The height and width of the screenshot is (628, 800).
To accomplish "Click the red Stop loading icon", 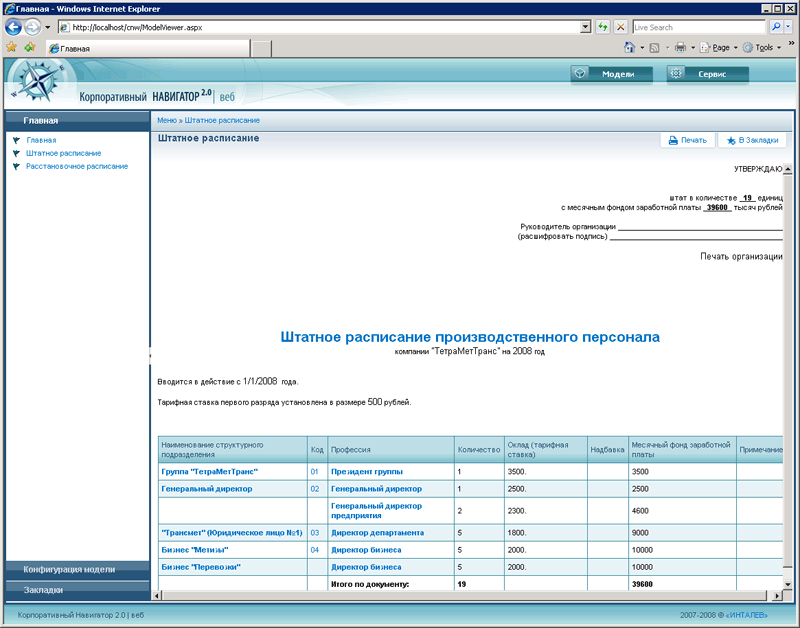I will (620, 27).
